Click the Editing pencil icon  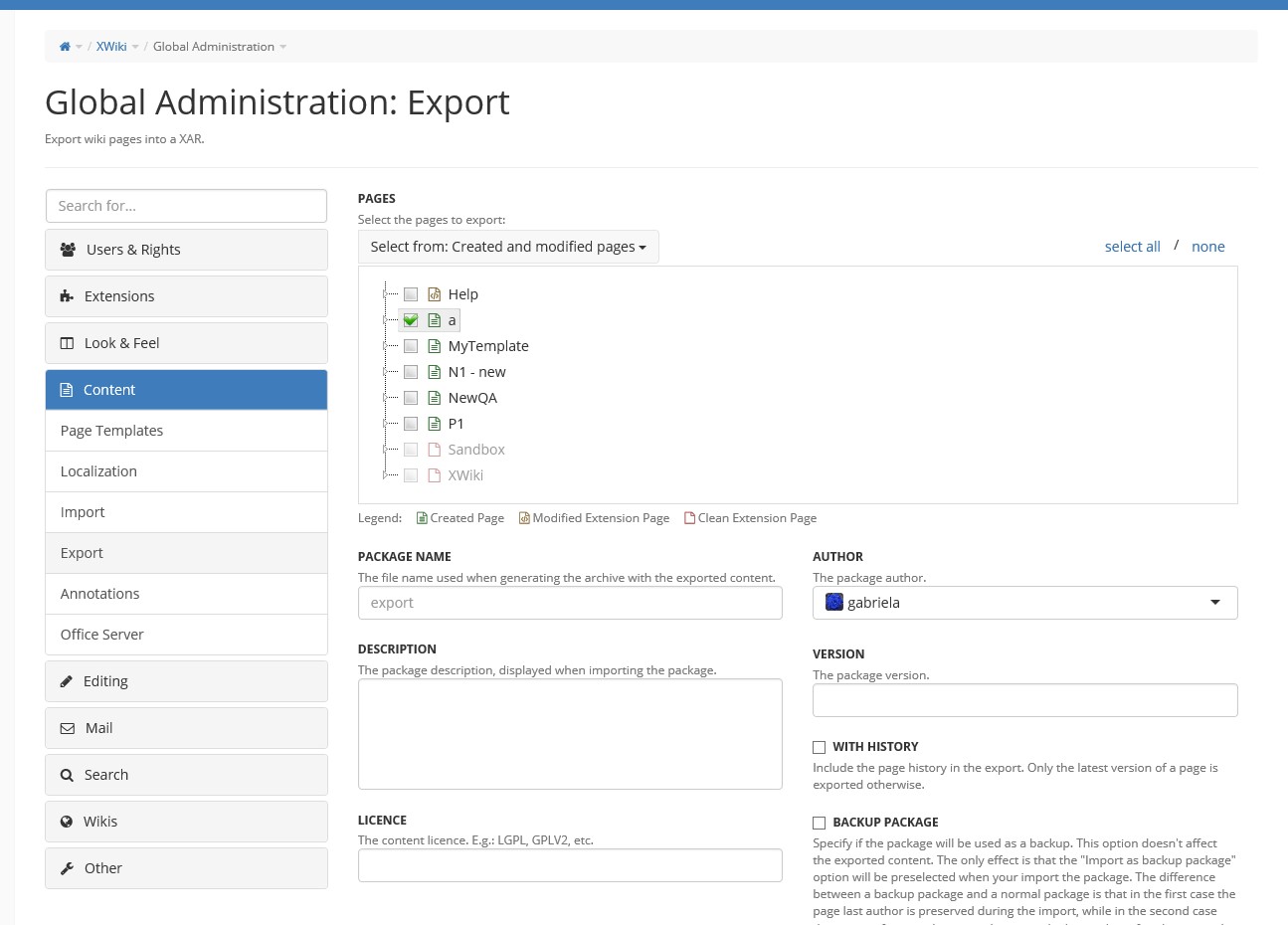[67, 681]
